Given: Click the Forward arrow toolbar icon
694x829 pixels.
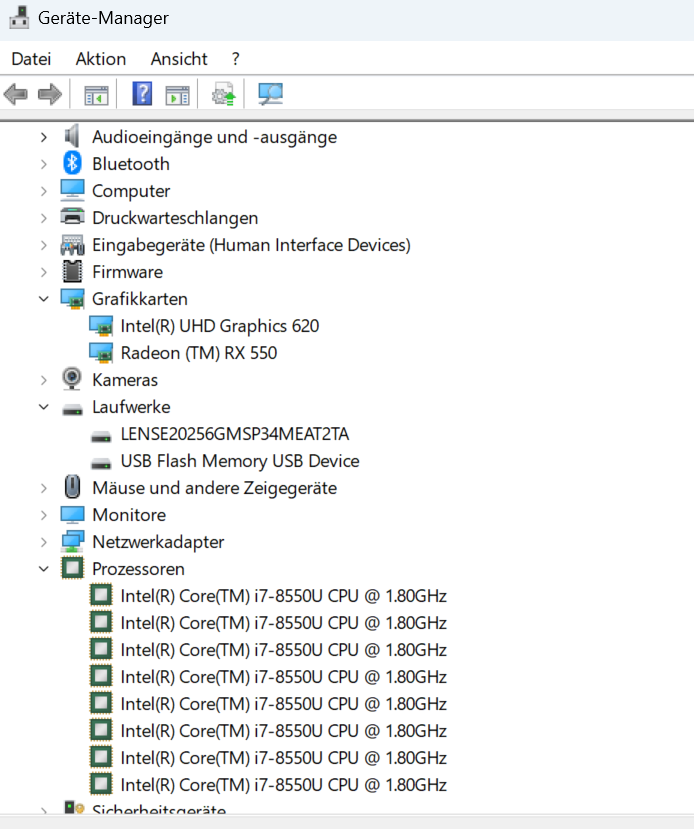Looking at the screenshot, I should point(50,95).
